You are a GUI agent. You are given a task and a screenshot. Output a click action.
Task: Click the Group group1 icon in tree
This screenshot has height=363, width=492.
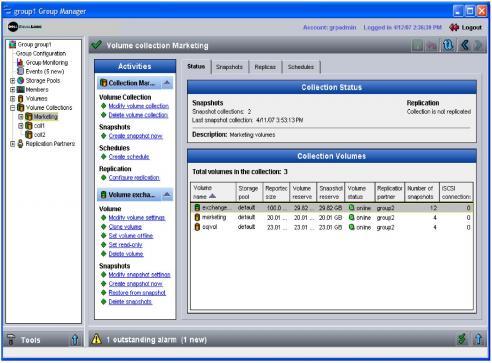[12, 44]
